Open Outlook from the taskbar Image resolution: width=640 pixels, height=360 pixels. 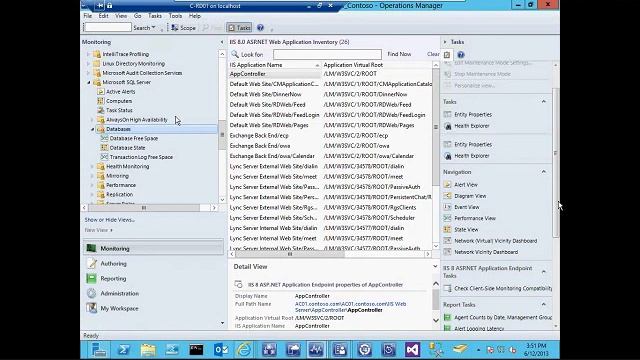coord(221,350)
